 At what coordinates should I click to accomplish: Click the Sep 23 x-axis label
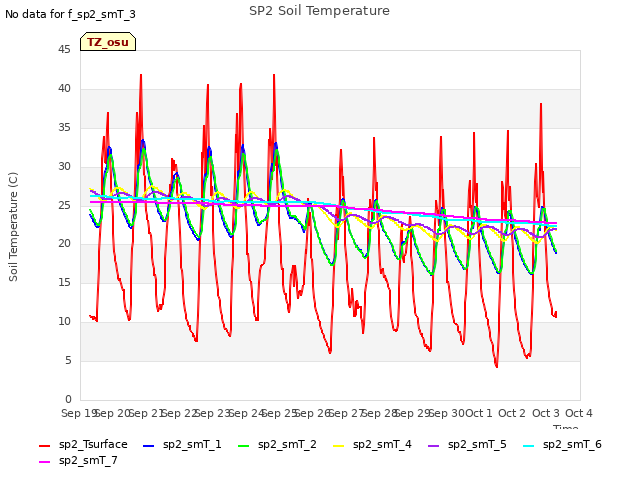[213, 413]
